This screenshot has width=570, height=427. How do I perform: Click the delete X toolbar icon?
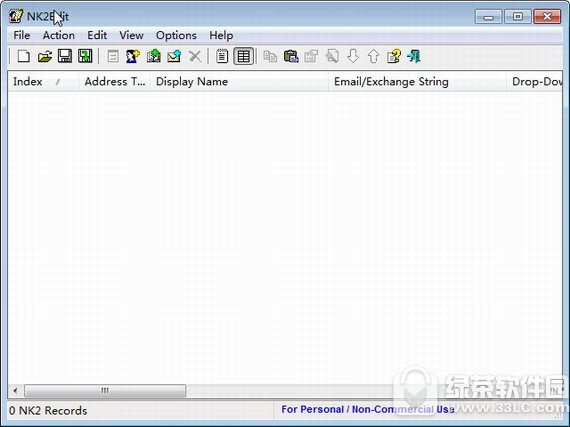(x=195, y=56)
